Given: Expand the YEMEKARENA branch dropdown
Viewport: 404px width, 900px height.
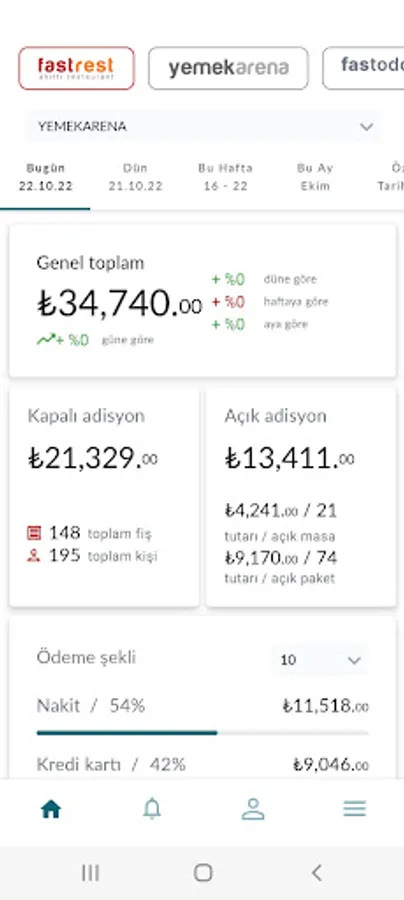Looking at the screenshot, I should (203, 126).
